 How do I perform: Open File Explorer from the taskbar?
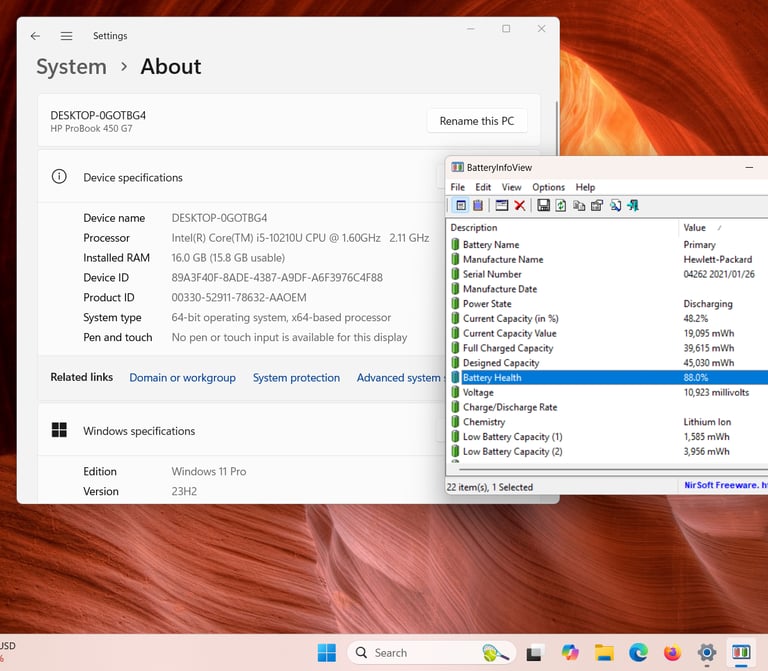pos(604,653)
